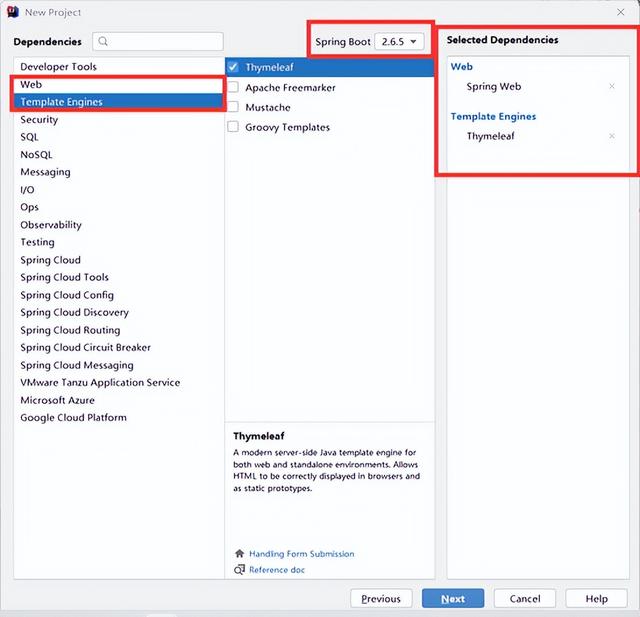Select the Spring Cloud Discovery category
The width and height of the screenshot is (640, 617).
click(x=118, y=313)
